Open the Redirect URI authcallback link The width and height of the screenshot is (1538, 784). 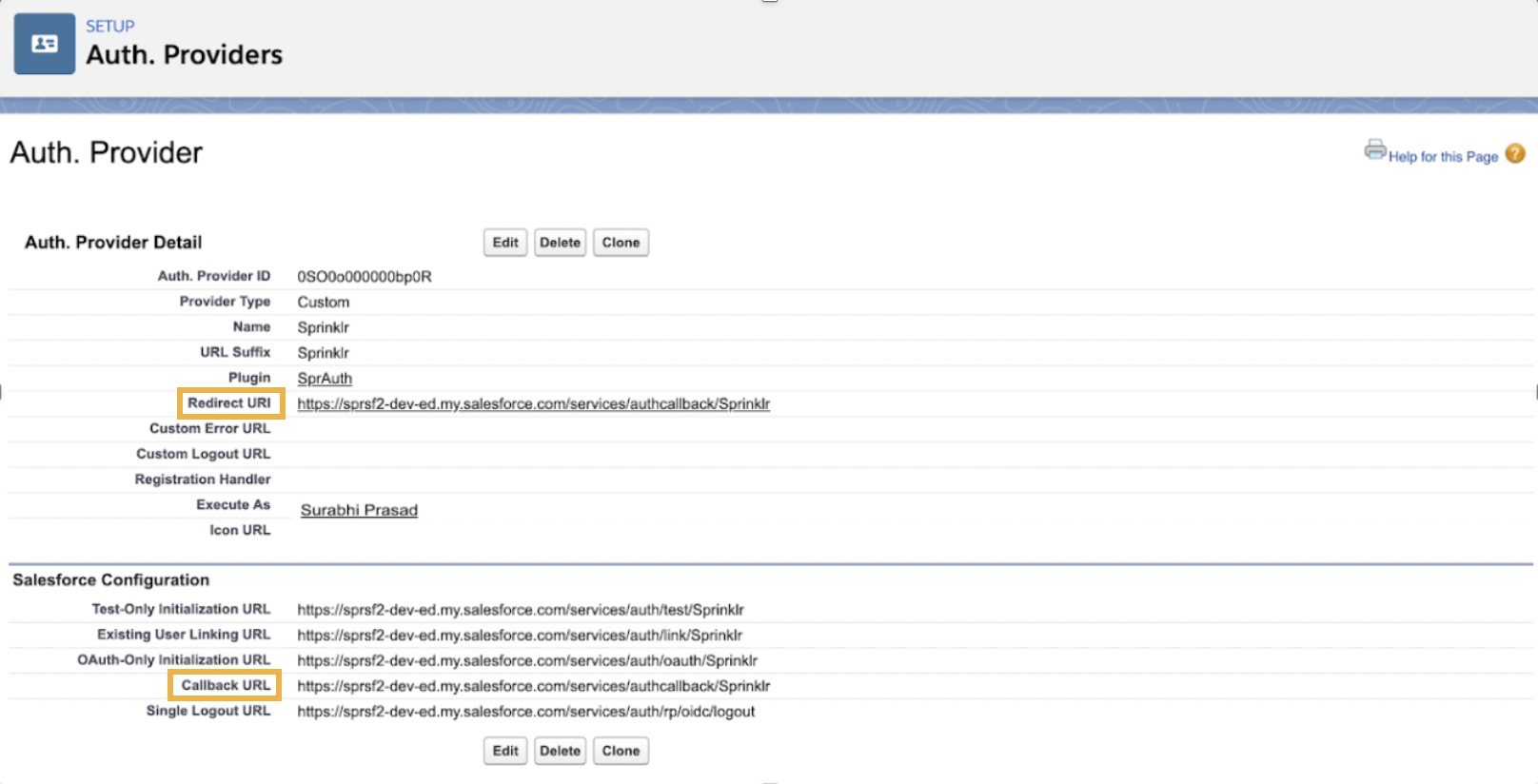click(533, 404)
